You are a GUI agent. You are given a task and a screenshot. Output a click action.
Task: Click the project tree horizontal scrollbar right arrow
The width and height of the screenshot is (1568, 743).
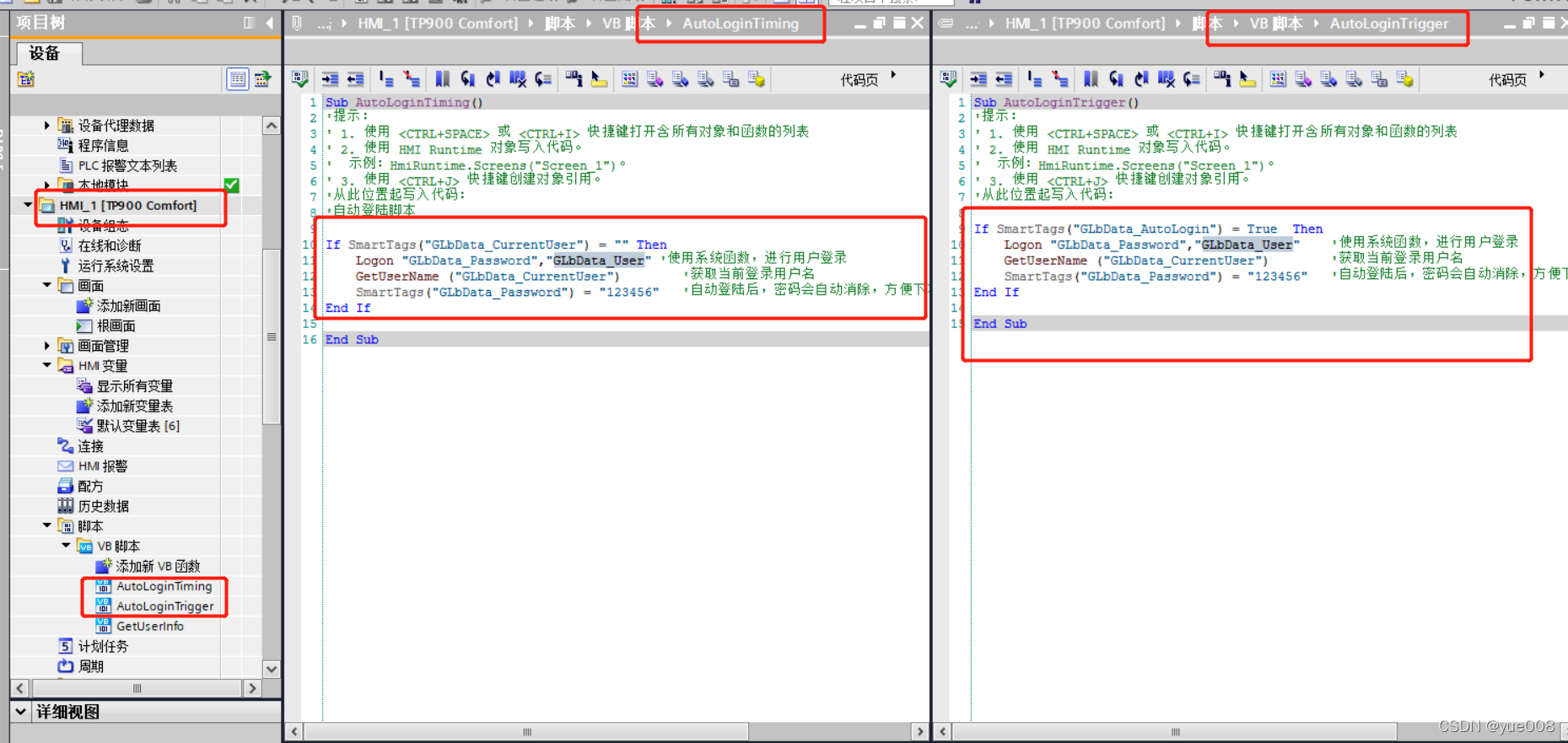click(252, 688)
